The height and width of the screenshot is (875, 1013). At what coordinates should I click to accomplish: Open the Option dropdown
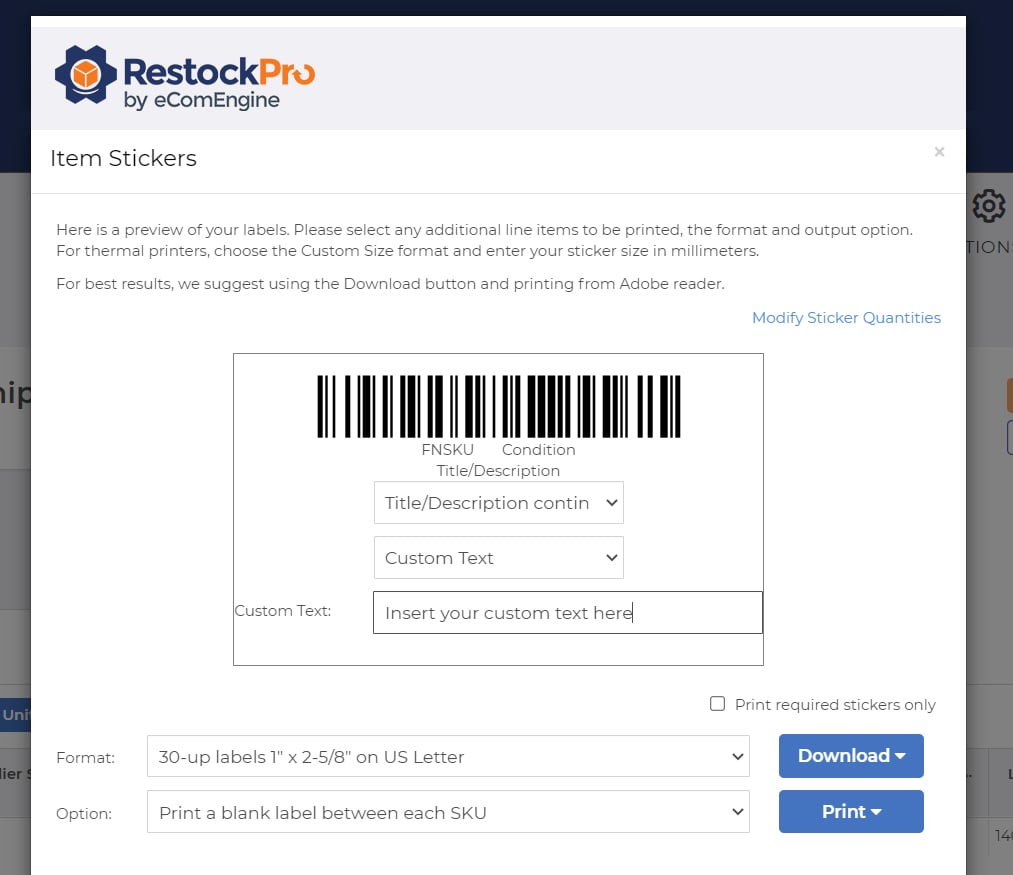pos(448,812)
